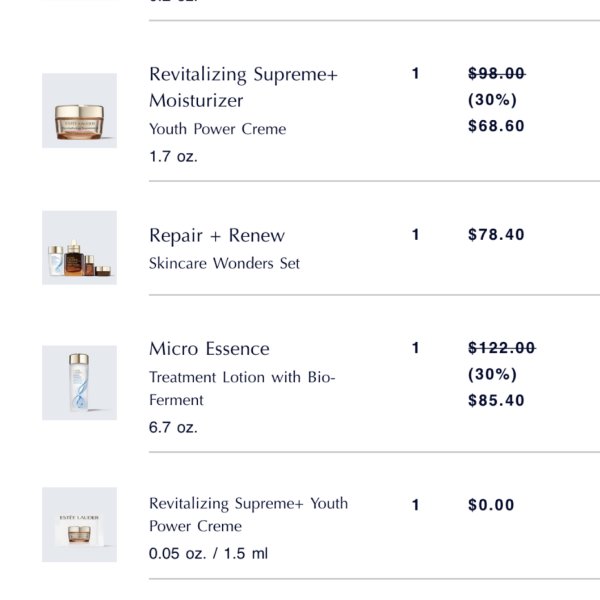Open Repair + Renew product title
Screen dimensions: 600x600
coord(217,235)
